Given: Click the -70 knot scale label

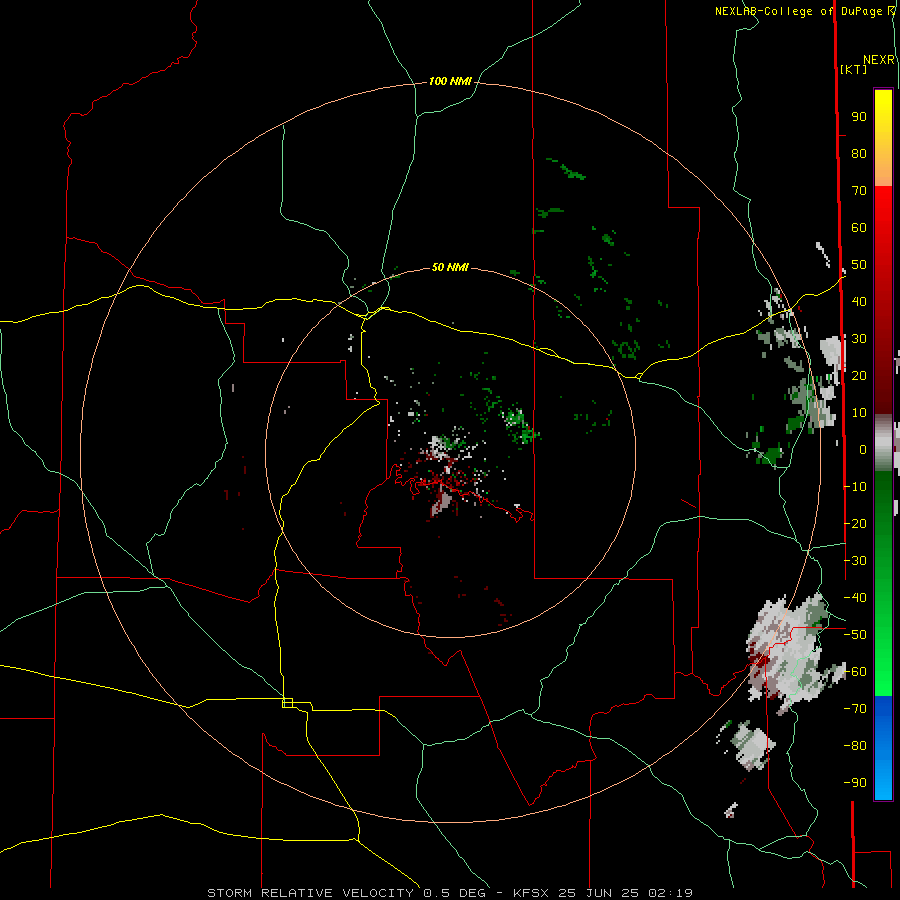Looking at the screenshot, I should coord(855,709).
